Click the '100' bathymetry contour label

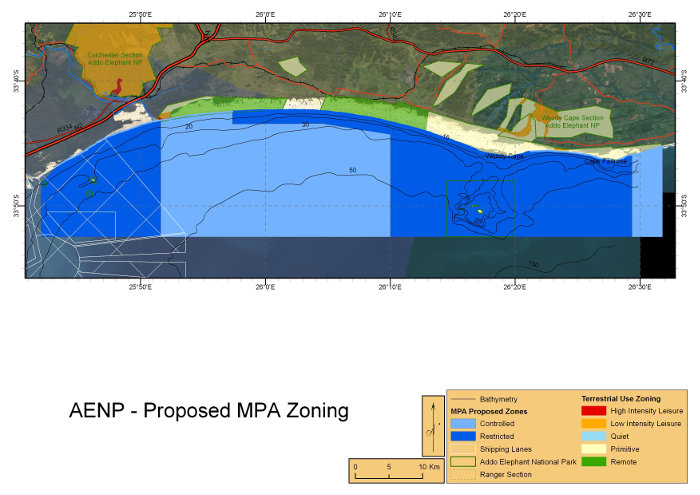click(533, 264)
